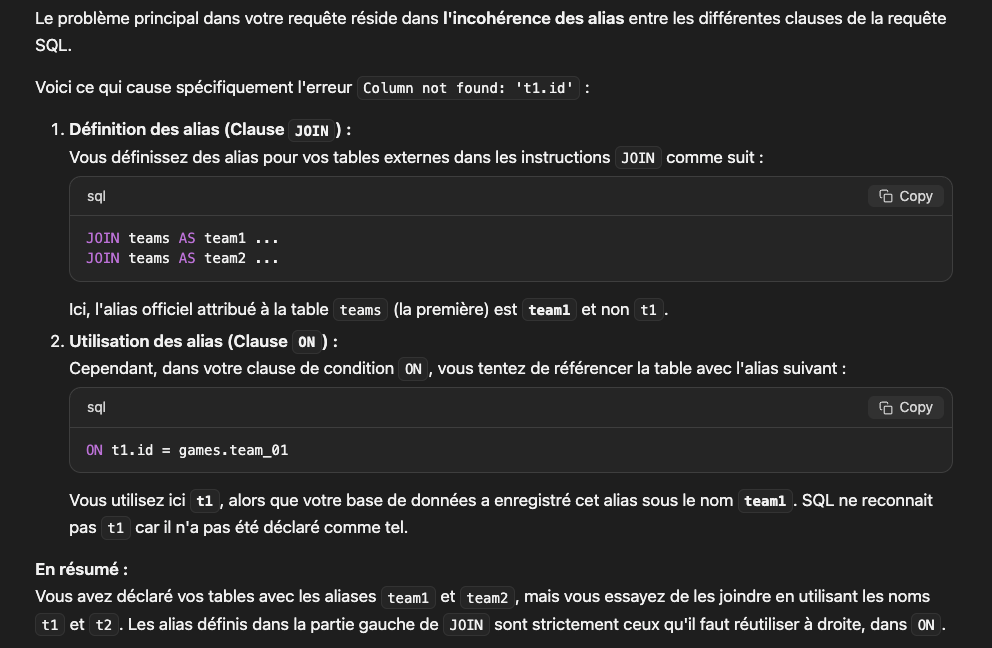Select the 'team2' chip in the summary line
992x648 pixels.
click(486, 597)
